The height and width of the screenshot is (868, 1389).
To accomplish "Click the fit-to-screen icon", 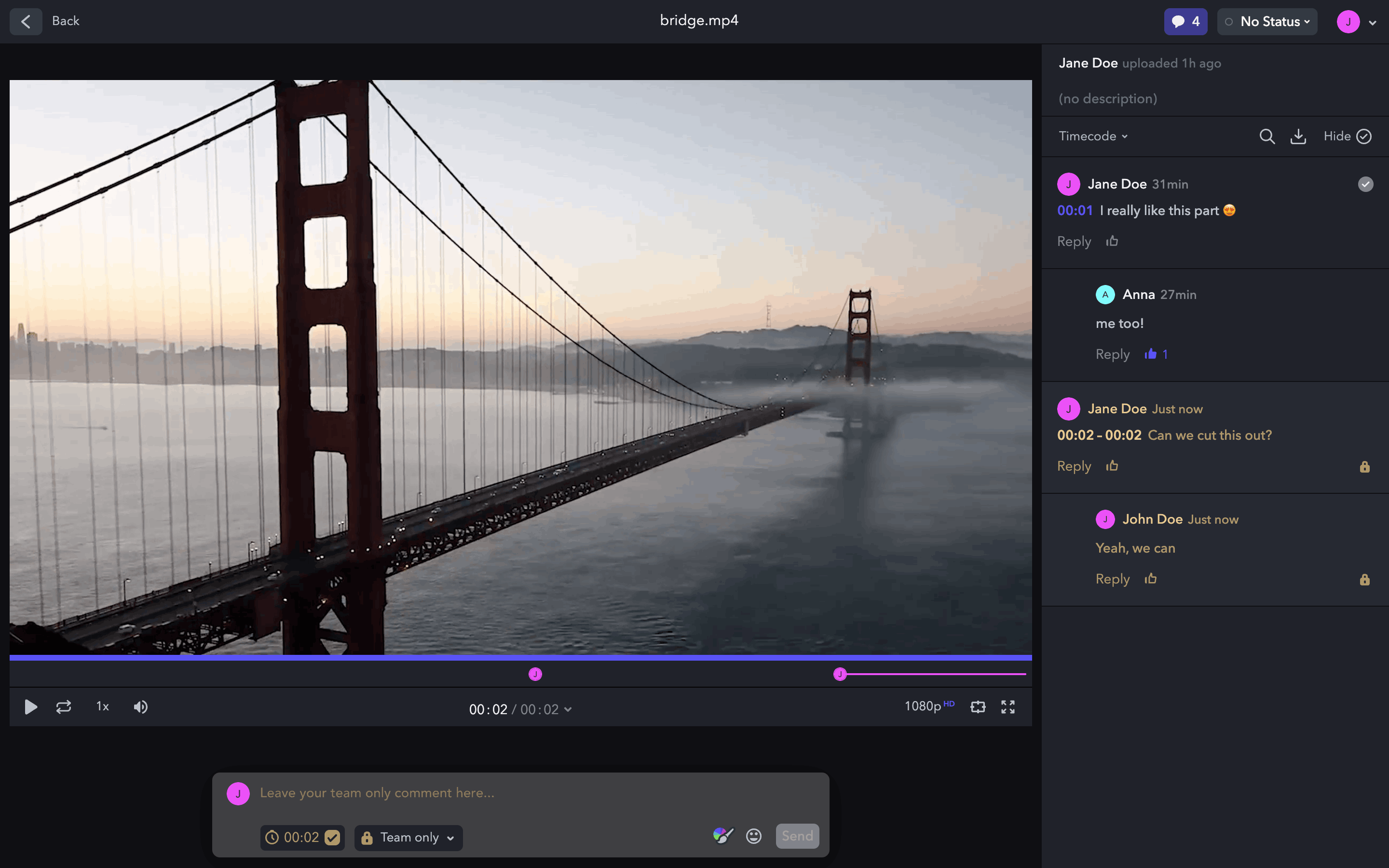I will coord(978,706).
